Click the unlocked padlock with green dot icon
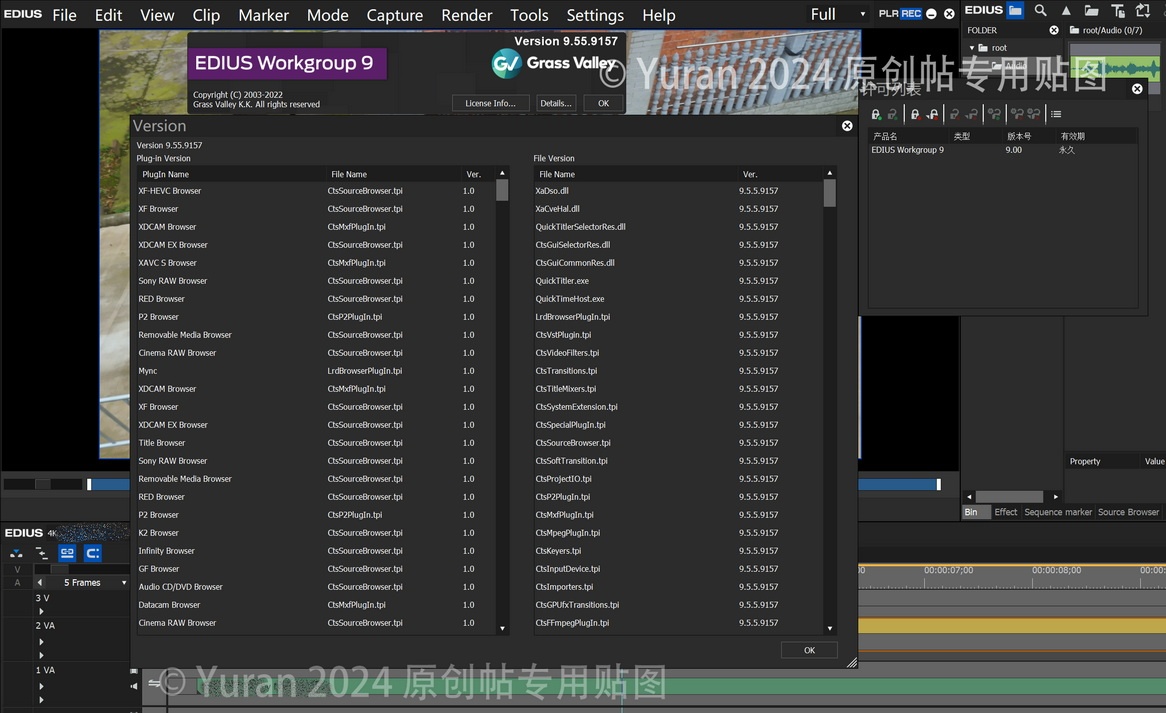 892,114
